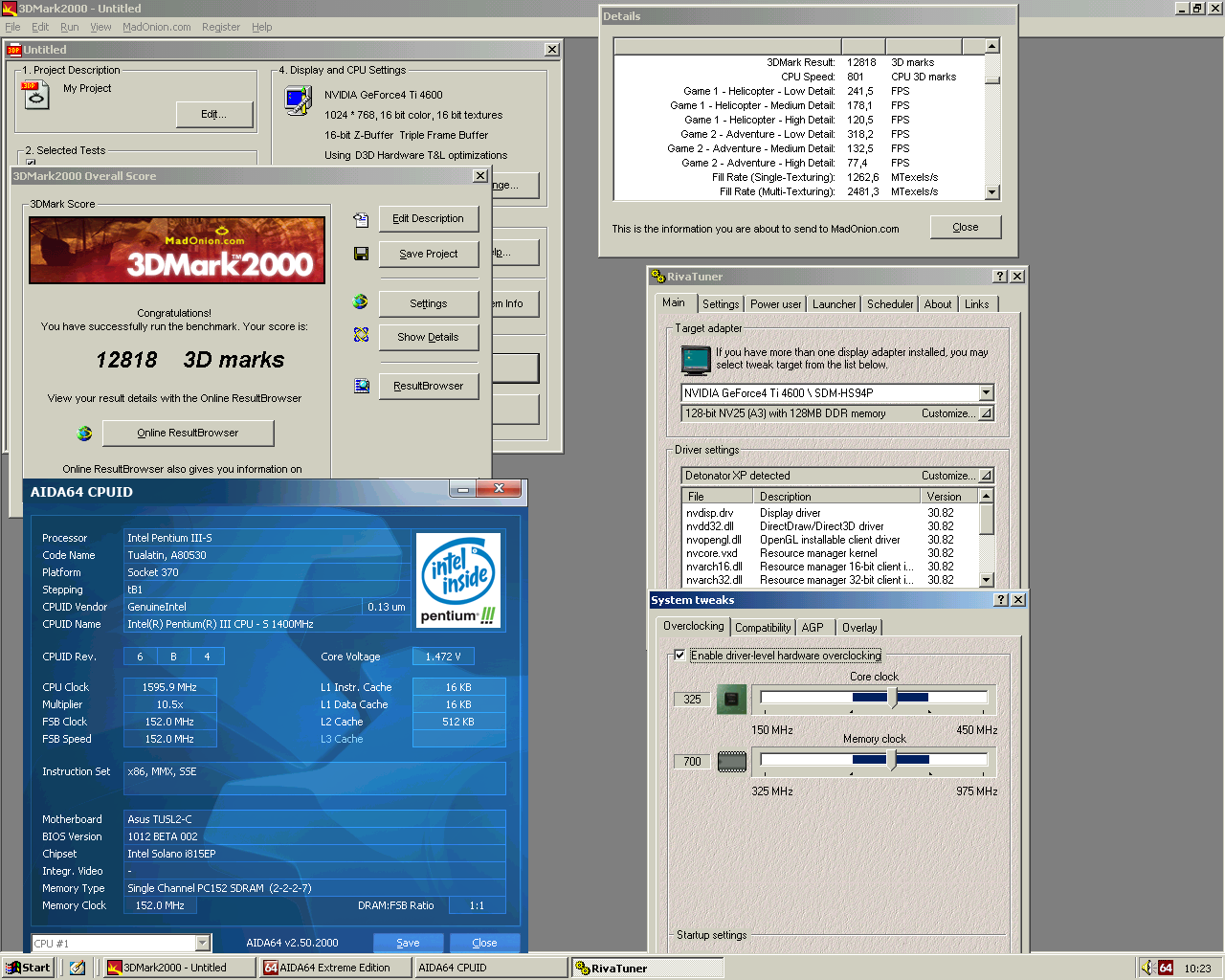This screenshot has height=980, width=1225.
Task: Click the Save Project button
Action: pyautogui.click(x=429, y=255)
